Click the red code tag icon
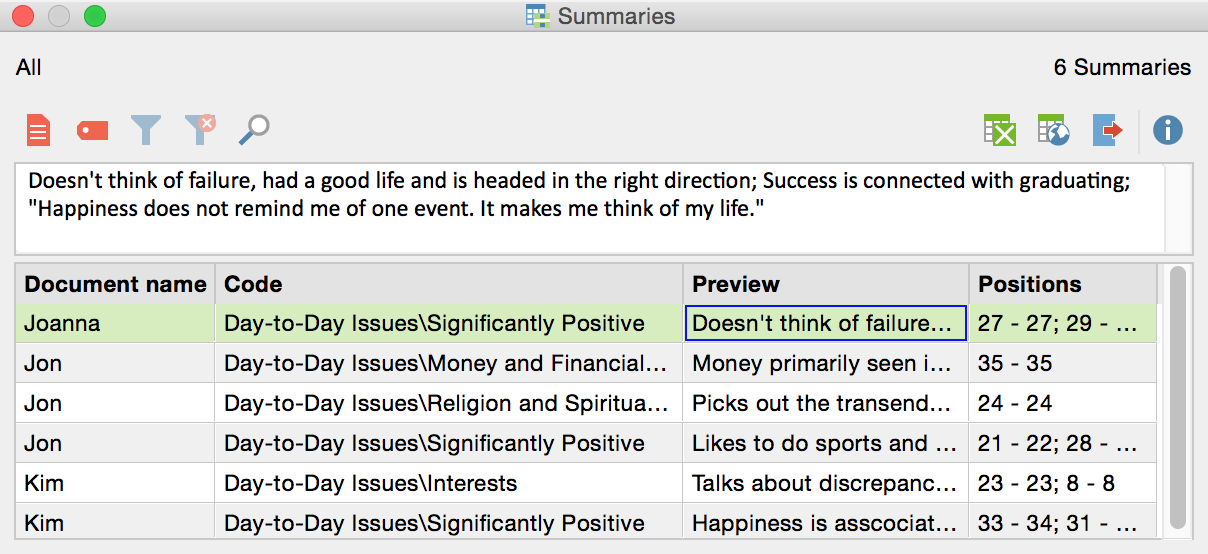Image resolution: width=1208 pixels, height=554 pixels. point(92,130)
